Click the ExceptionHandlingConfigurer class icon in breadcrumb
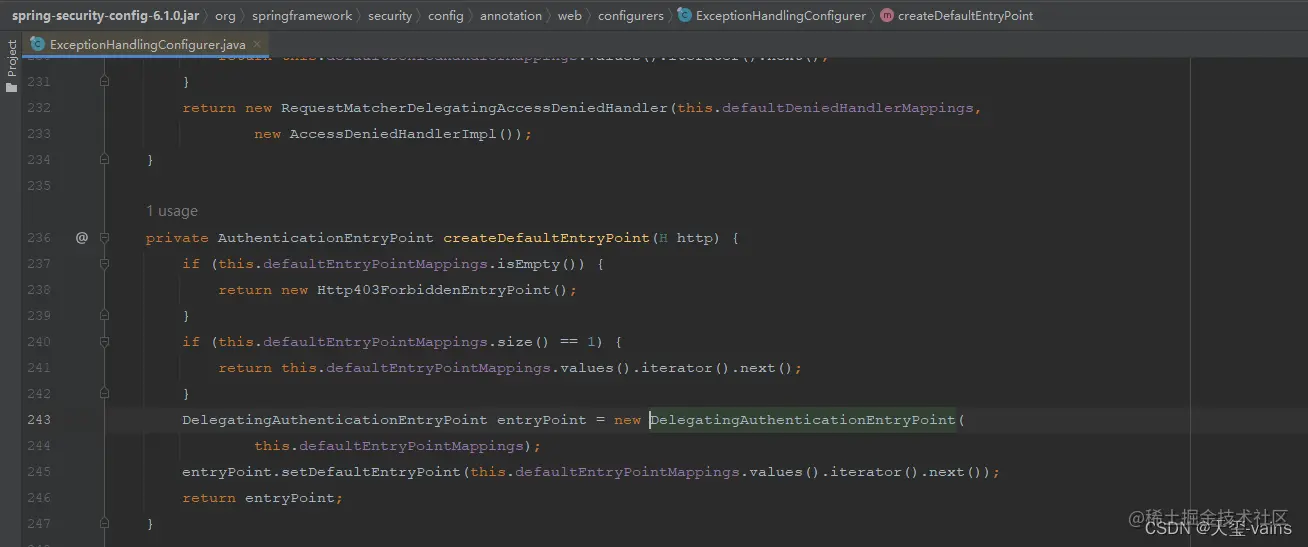Screen dimensions: 1308x547 [684, 16]
